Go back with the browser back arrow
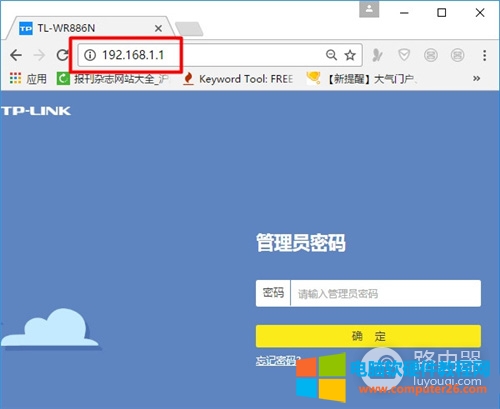The width and height of the screenshot is (500, 409). 16,55
